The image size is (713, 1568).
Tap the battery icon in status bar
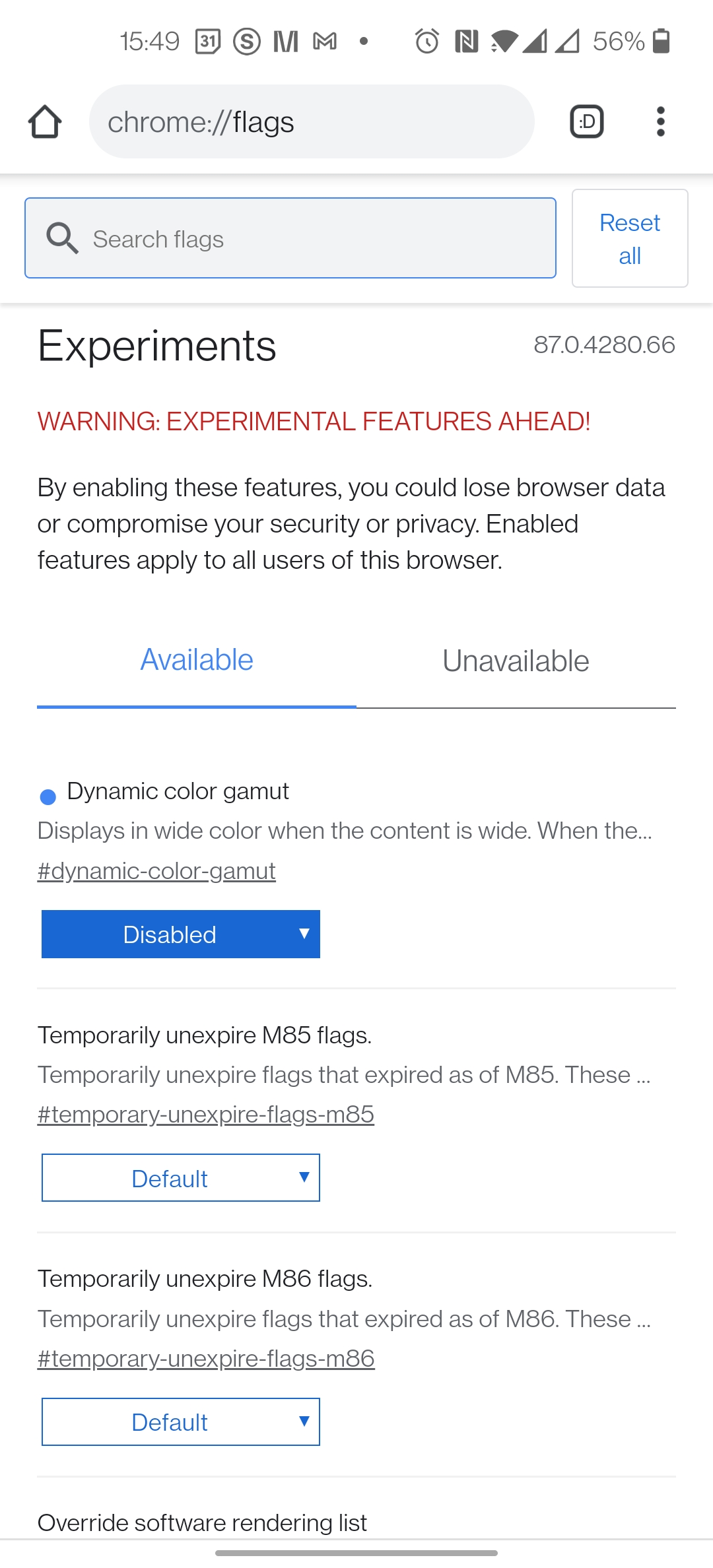tap(661, 41)
